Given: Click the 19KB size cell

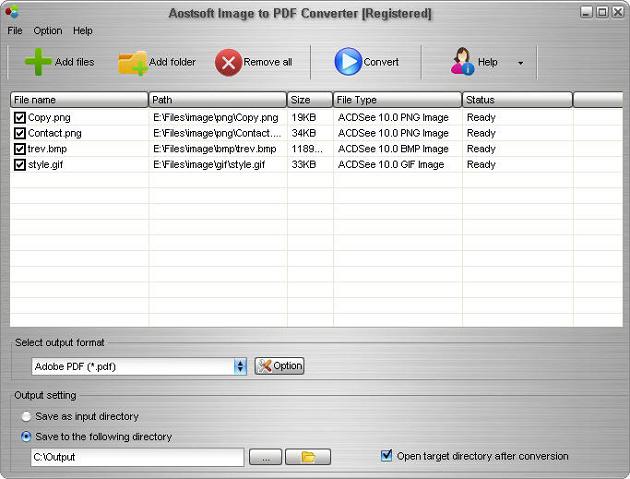Looking at the screenshot, I should click(x=304, y=117).
